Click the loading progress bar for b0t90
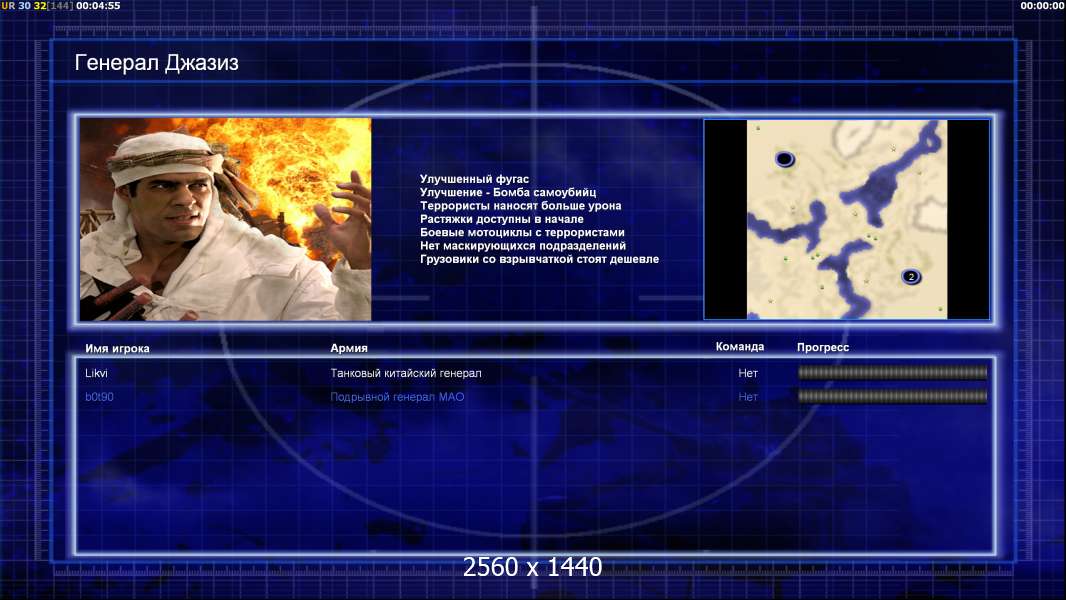1066x600 pixels. point(892,396)
